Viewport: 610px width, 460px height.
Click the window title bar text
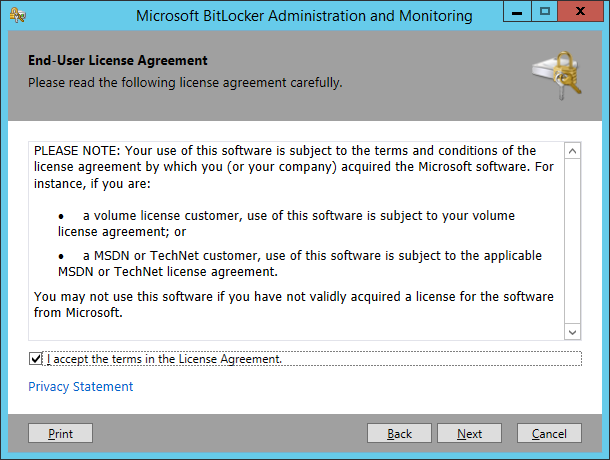pyautogui.click(x=304, y=16)
